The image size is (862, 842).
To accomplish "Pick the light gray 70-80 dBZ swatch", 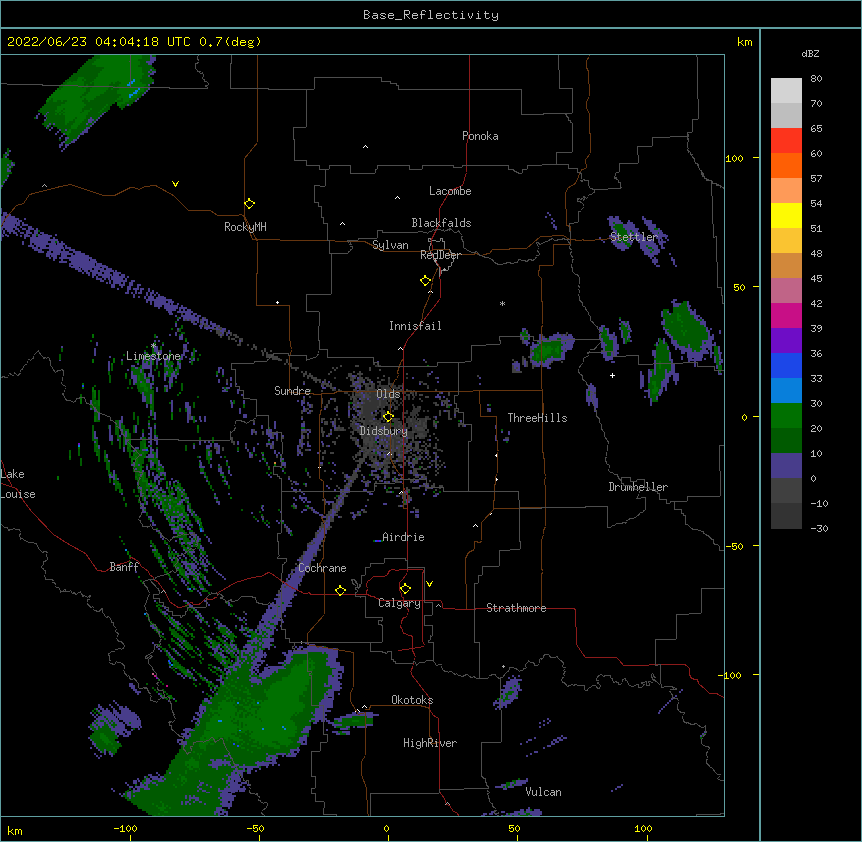I will (786, 90).
